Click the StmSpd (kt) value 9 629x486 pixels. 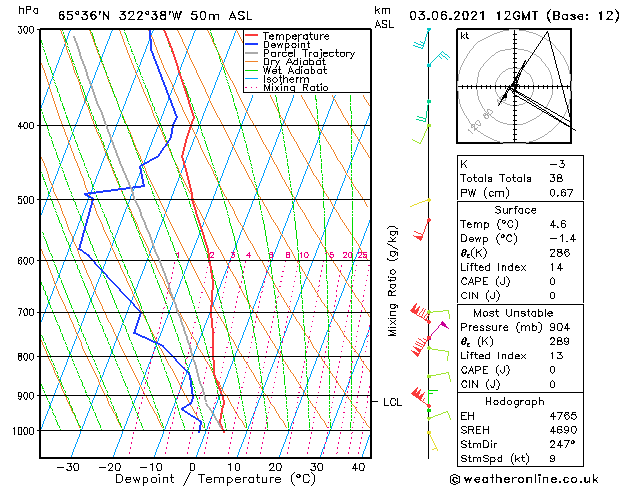point(553,458)
